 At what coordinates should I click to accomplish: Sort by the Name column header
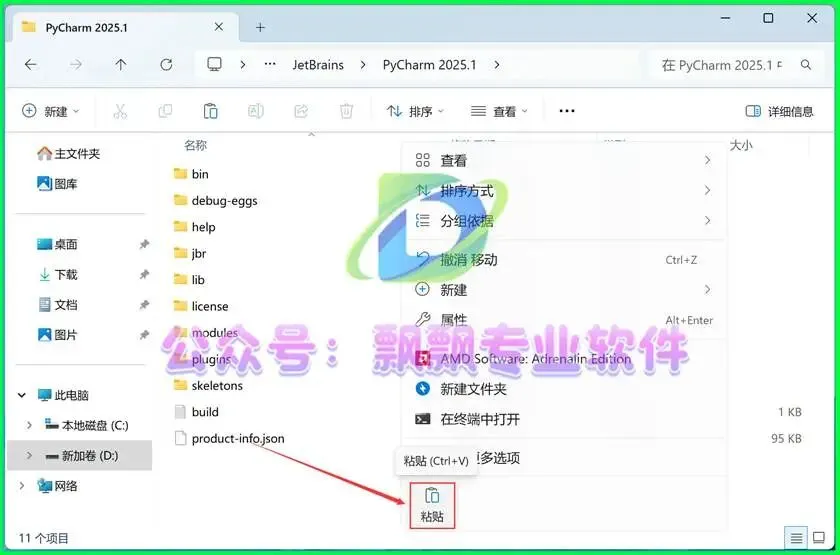point(195,145)
